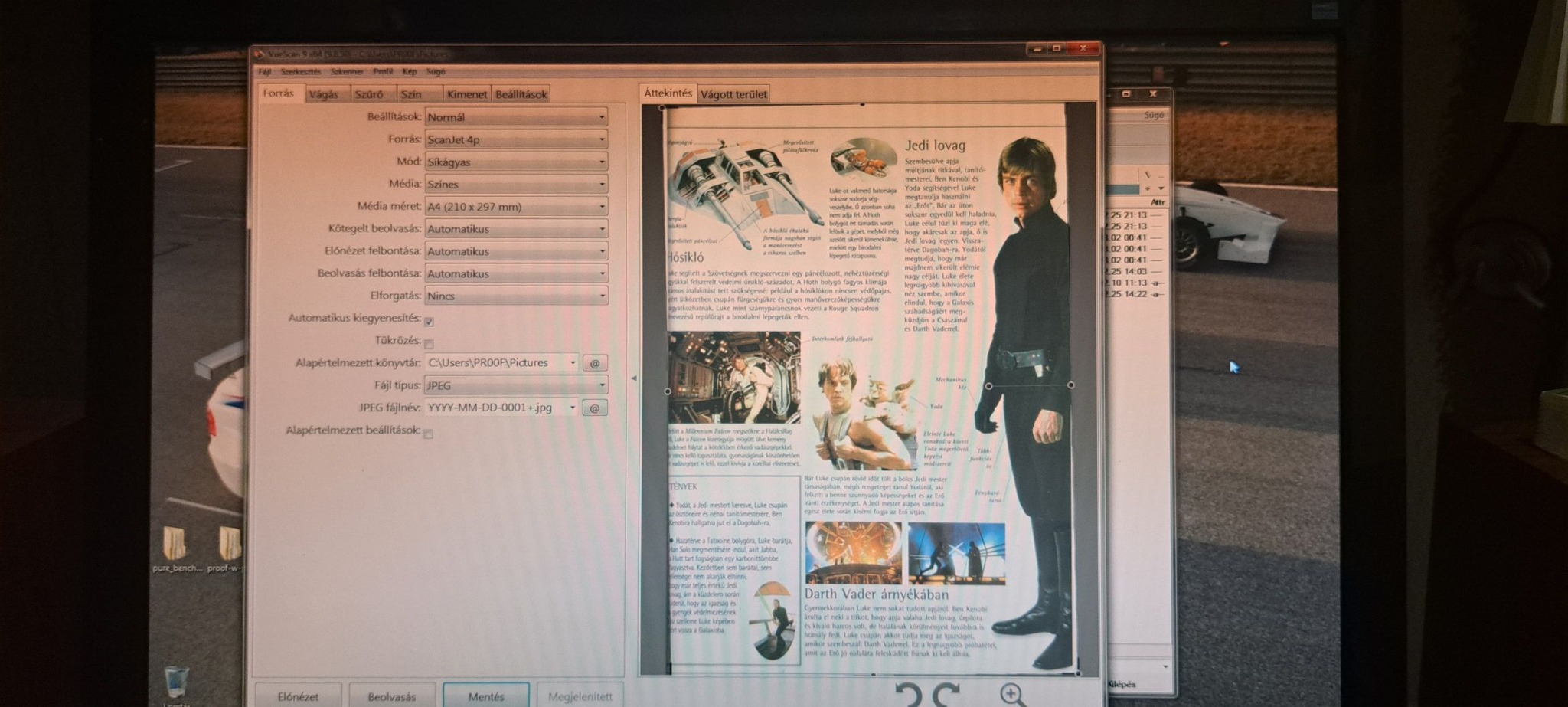Rotate the preview right with the clockwise arrow
Image resolution: width=1568 pixels, height=707 pixels.
click(946, 695)
